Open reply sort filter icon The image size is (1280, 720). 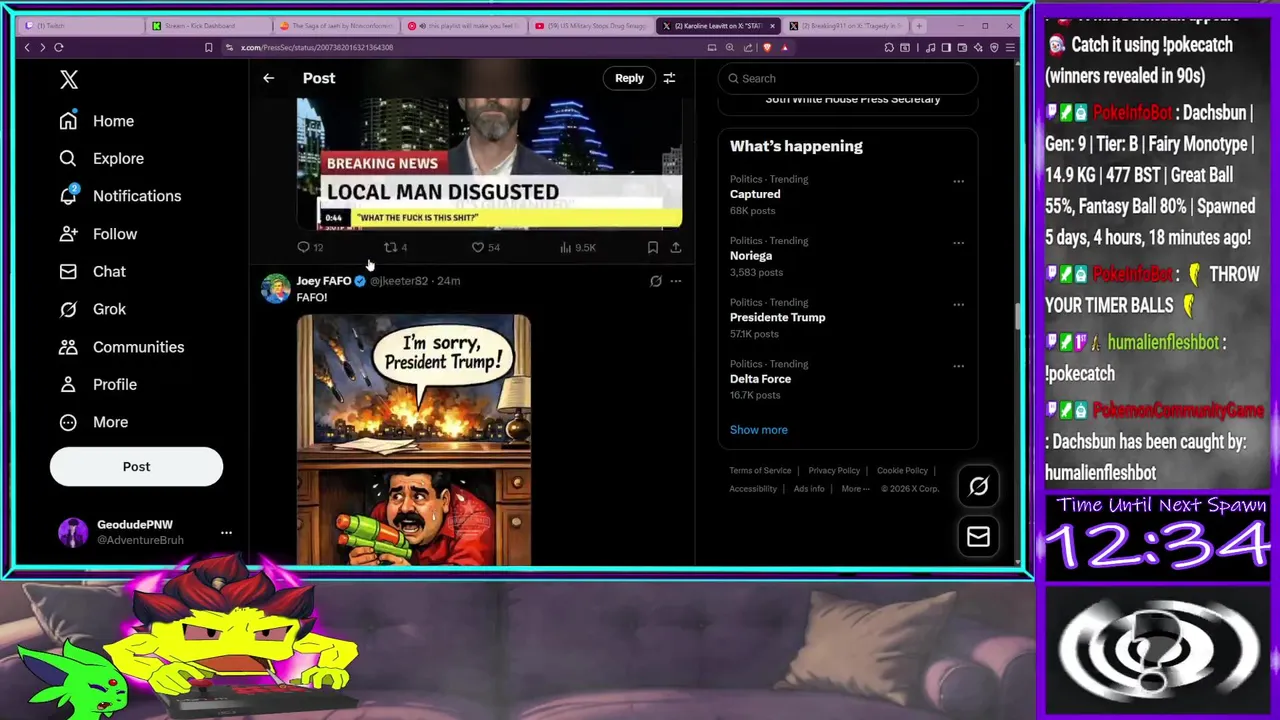[669, 78]
